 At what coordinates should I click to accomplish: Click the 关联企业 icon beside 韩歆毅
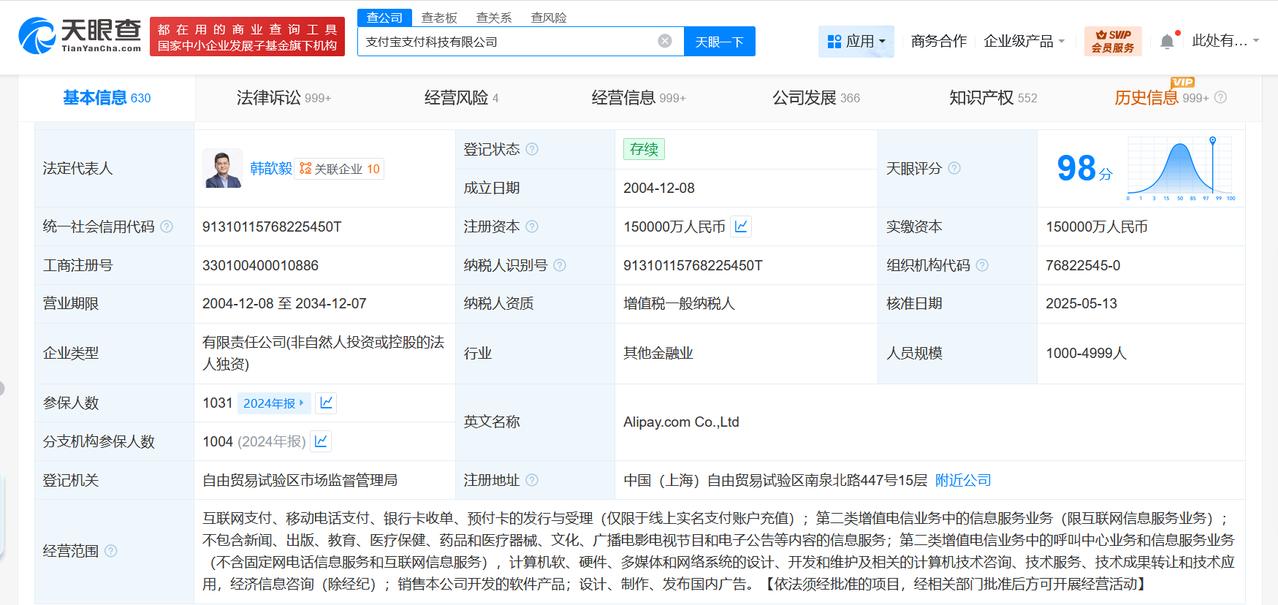[306, 169]
